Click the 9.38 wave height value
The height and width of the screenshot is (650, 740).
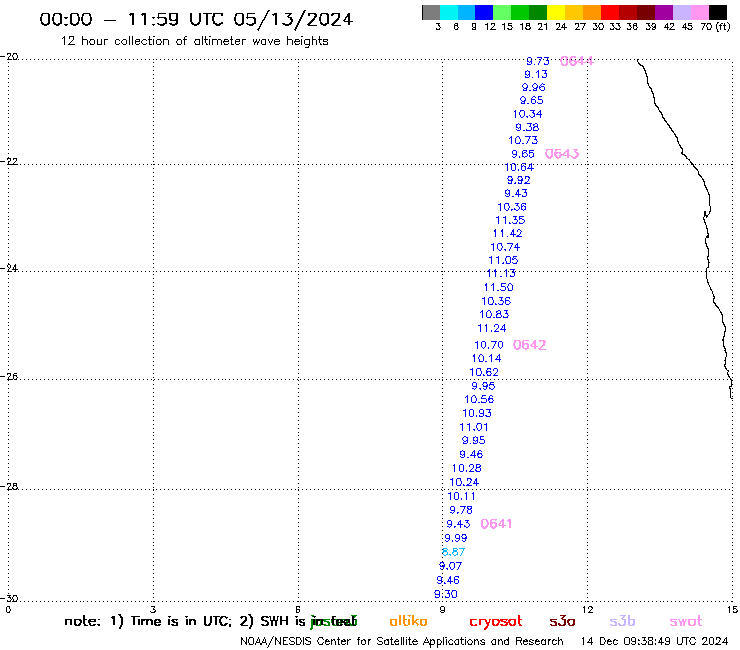pyautogui.click(x=527, y=127)
